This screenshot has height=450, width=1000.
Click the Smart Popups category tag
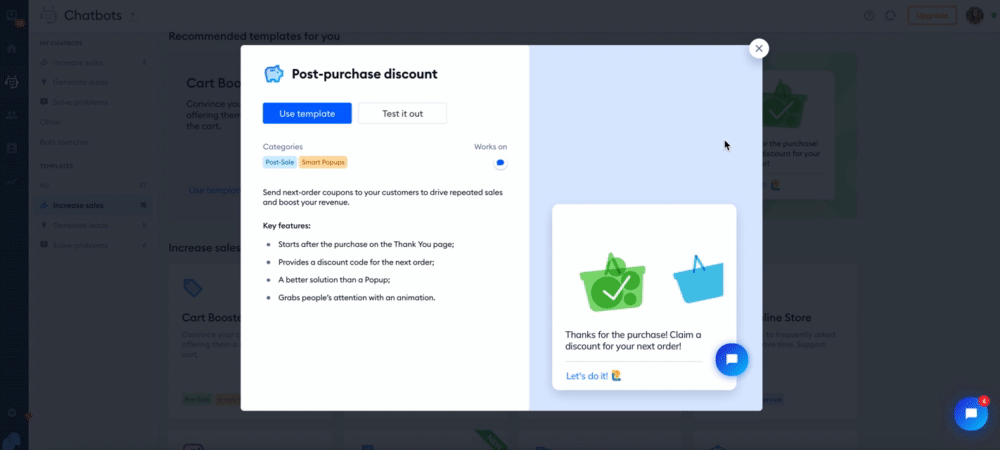tap(323, 163)
